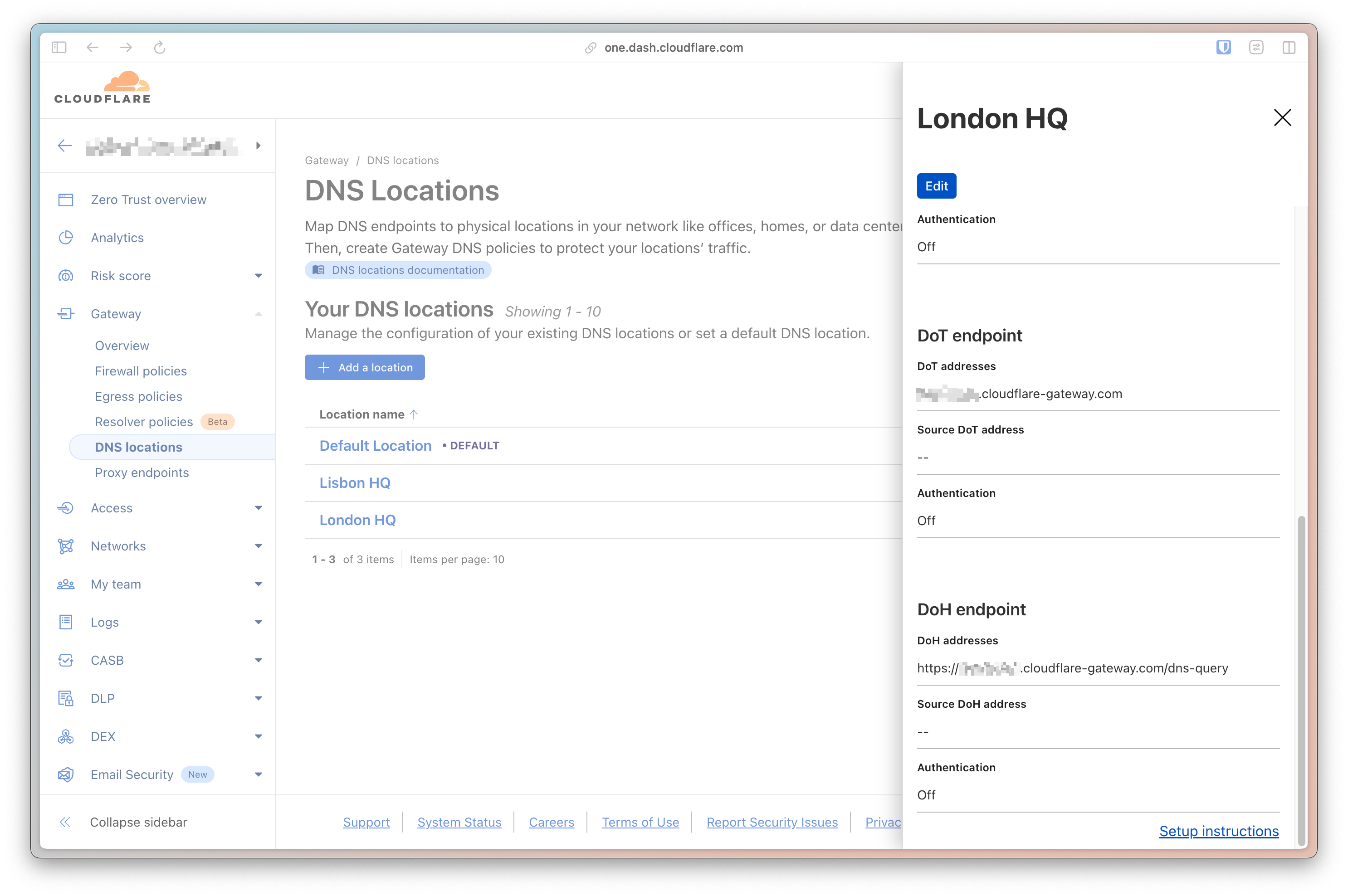Open Resolver policies
This screenshot has height=896, width=1348.
coord(143,422)
